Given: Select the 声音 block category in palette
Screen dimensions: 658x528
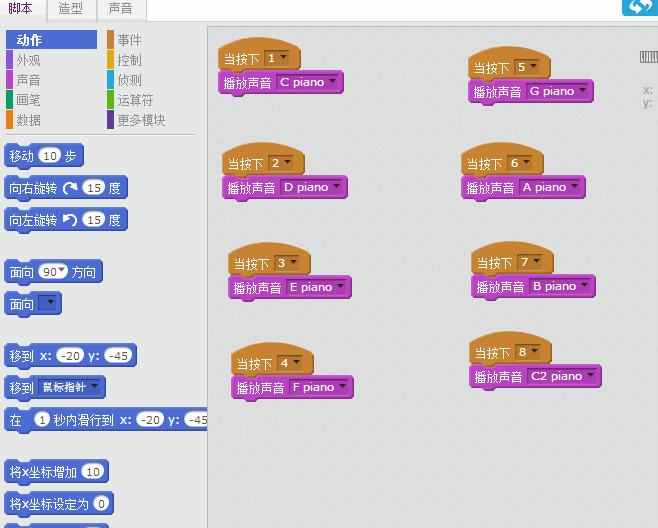Looking at the screenshot, I should pyautogui.click(x=29, y=80).
